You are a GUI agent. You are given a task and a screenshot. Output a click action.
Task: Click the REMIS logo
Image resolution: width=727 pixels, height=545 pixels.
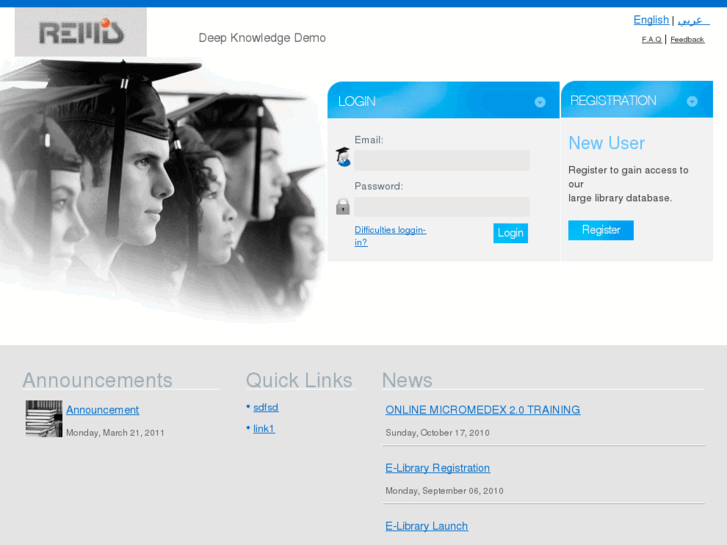(x=81, y=32)
